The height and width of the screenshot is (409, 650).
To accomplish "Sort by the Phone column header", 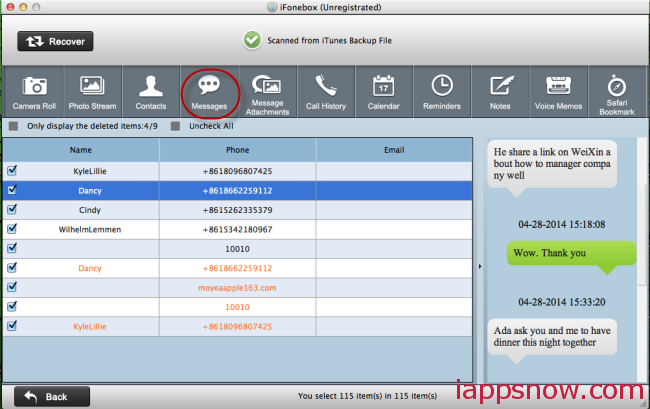I will pyautogui.click(x=238, y=150).
